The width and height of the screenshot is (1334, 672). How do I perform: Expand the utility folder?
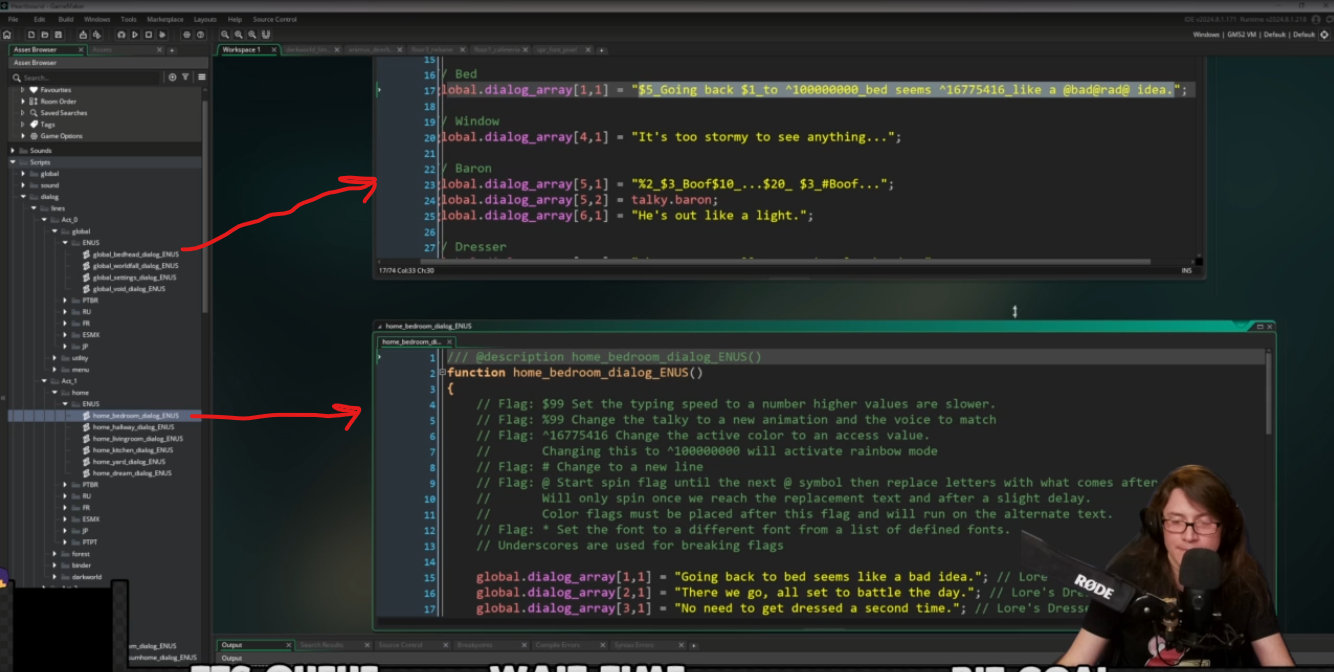coord(55,358)
